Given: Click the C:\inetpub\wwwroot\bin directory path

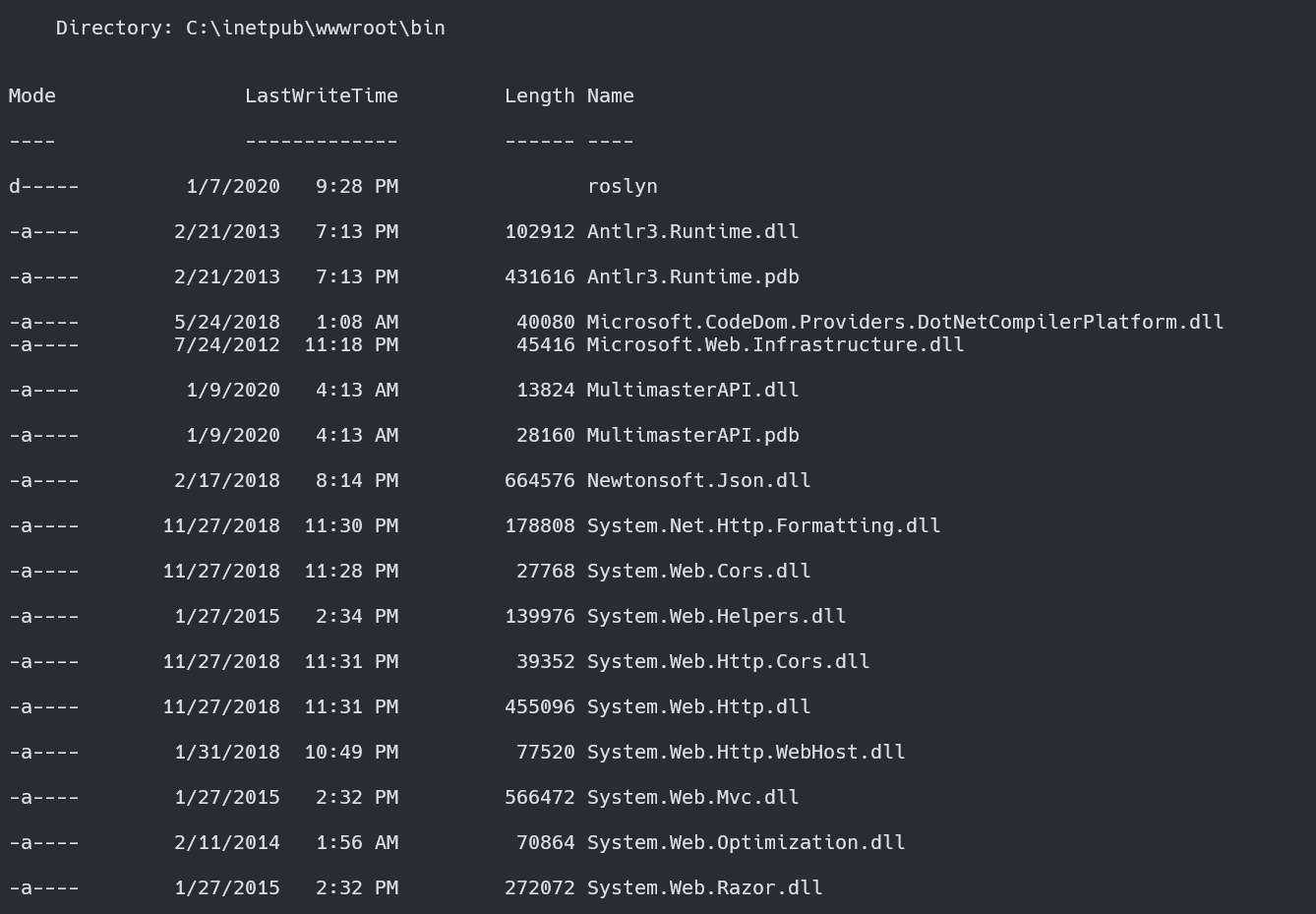Looking at the screenshot, I should (x=315, y=28).
